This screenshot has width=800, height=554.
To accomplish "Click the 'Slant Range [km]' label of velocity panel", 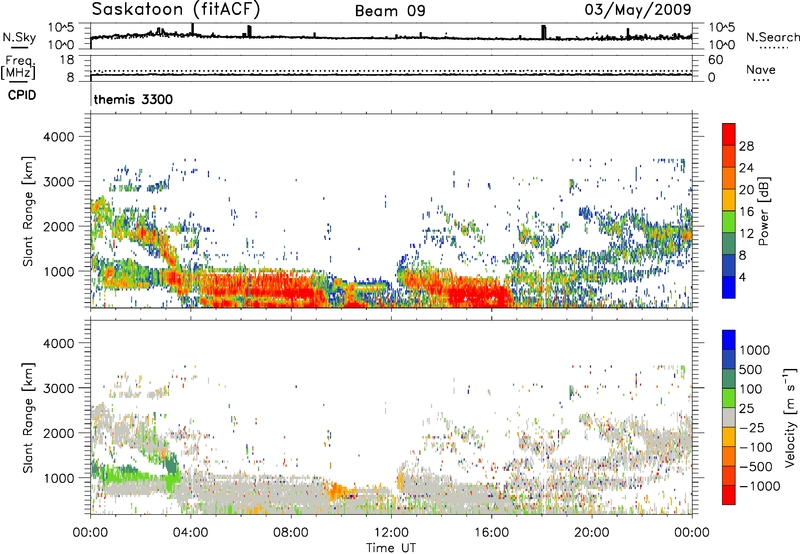I will click(28, 418).
